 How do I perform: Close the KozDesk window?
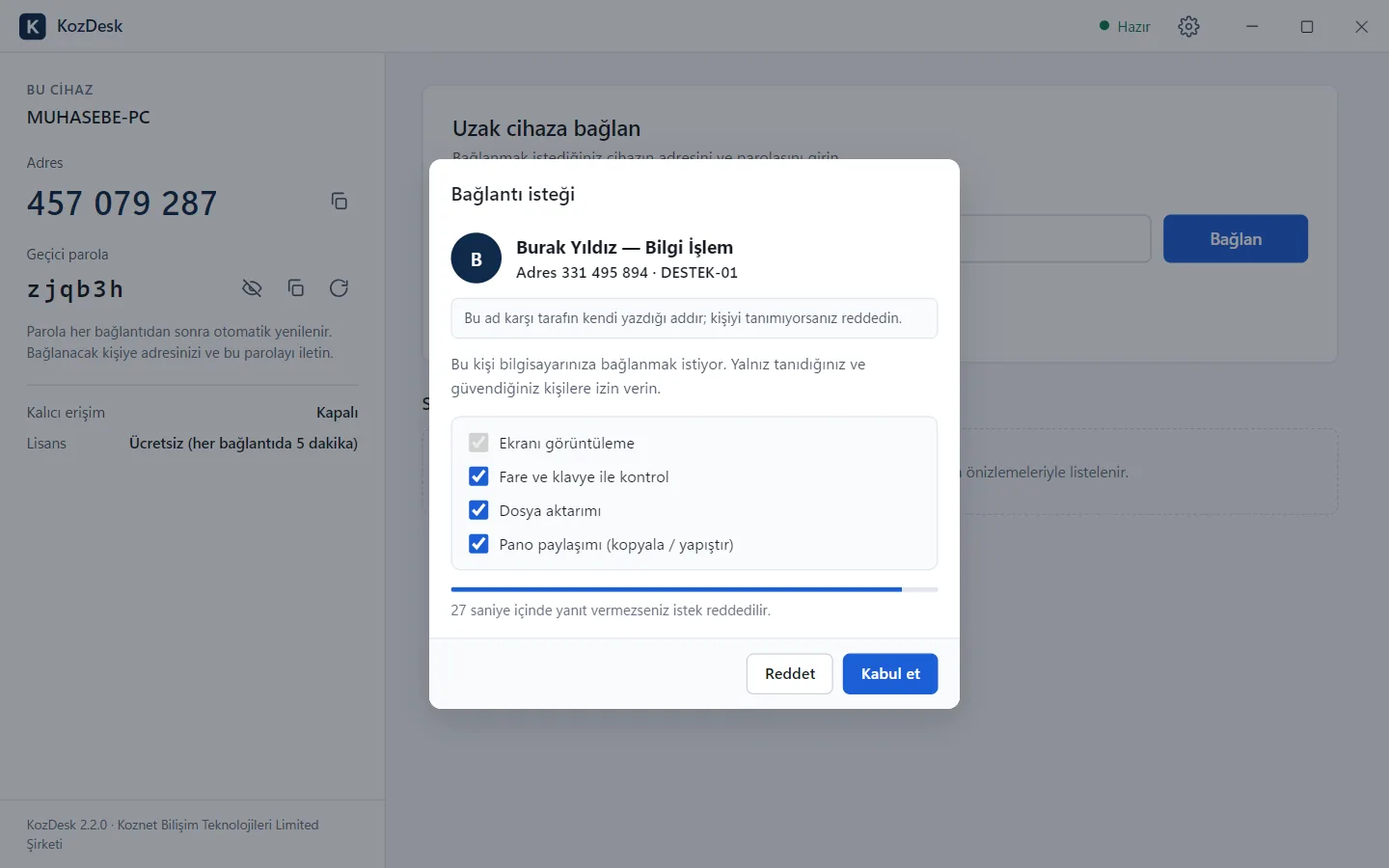(1362, 26)
